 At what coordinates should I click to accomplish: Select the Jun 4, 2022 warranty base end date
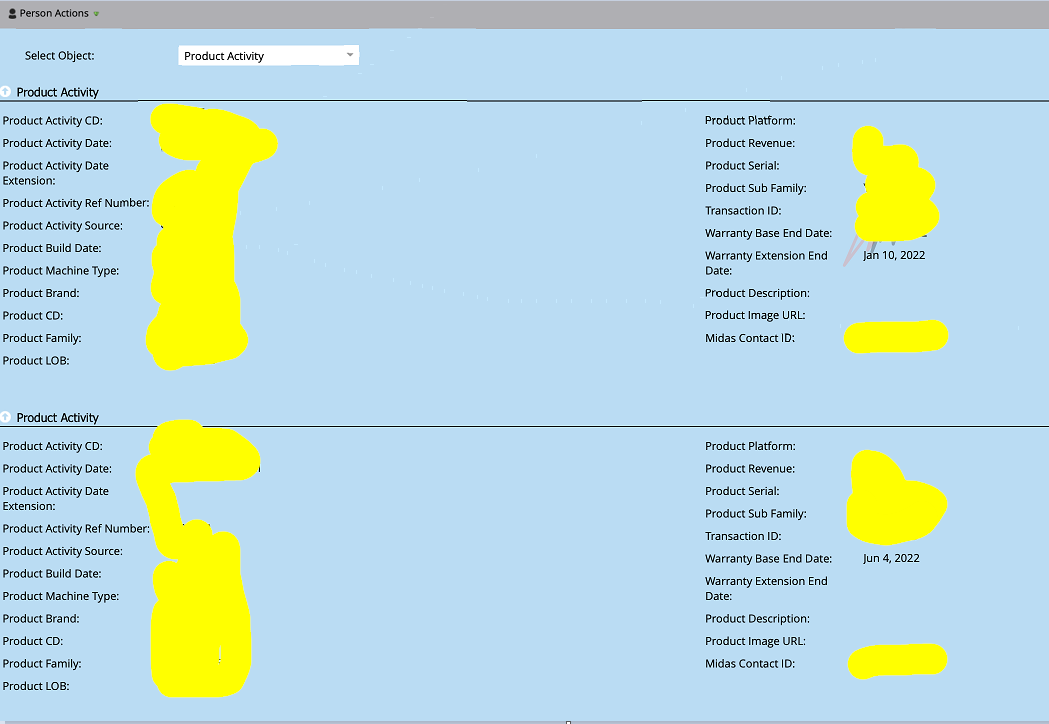tap(890, 558)
